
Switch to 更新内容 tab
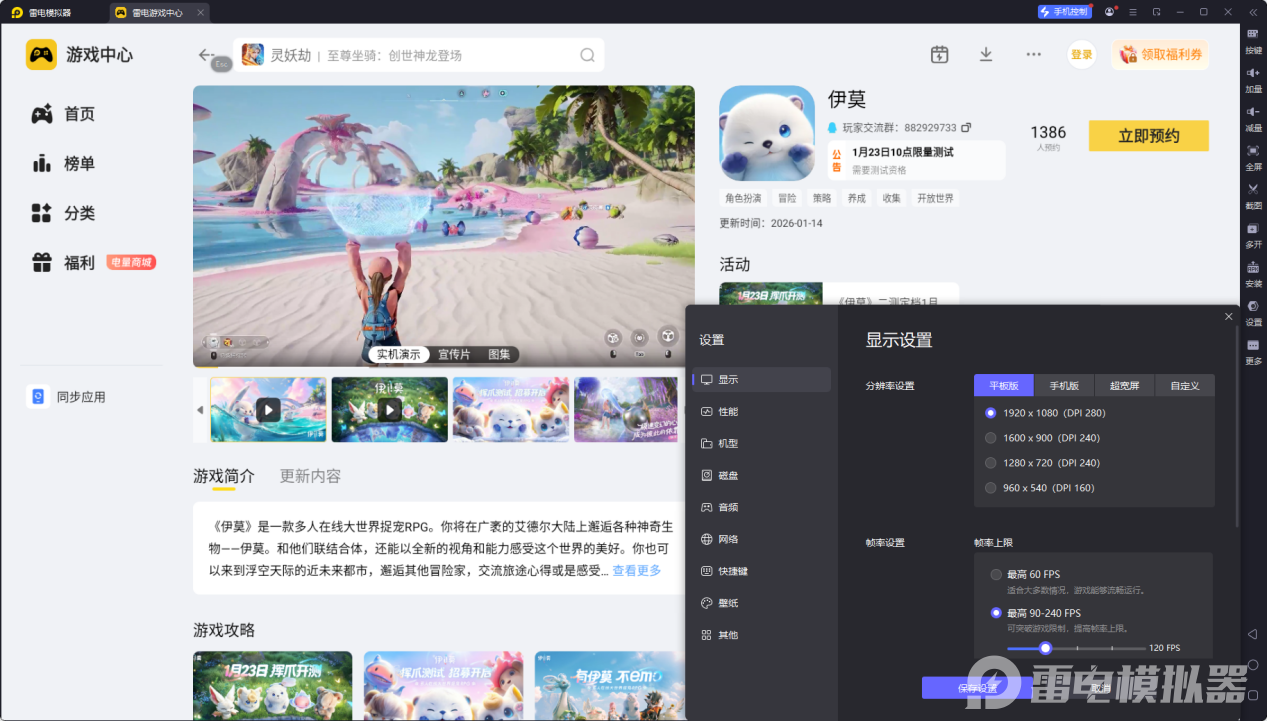point(310,476)
